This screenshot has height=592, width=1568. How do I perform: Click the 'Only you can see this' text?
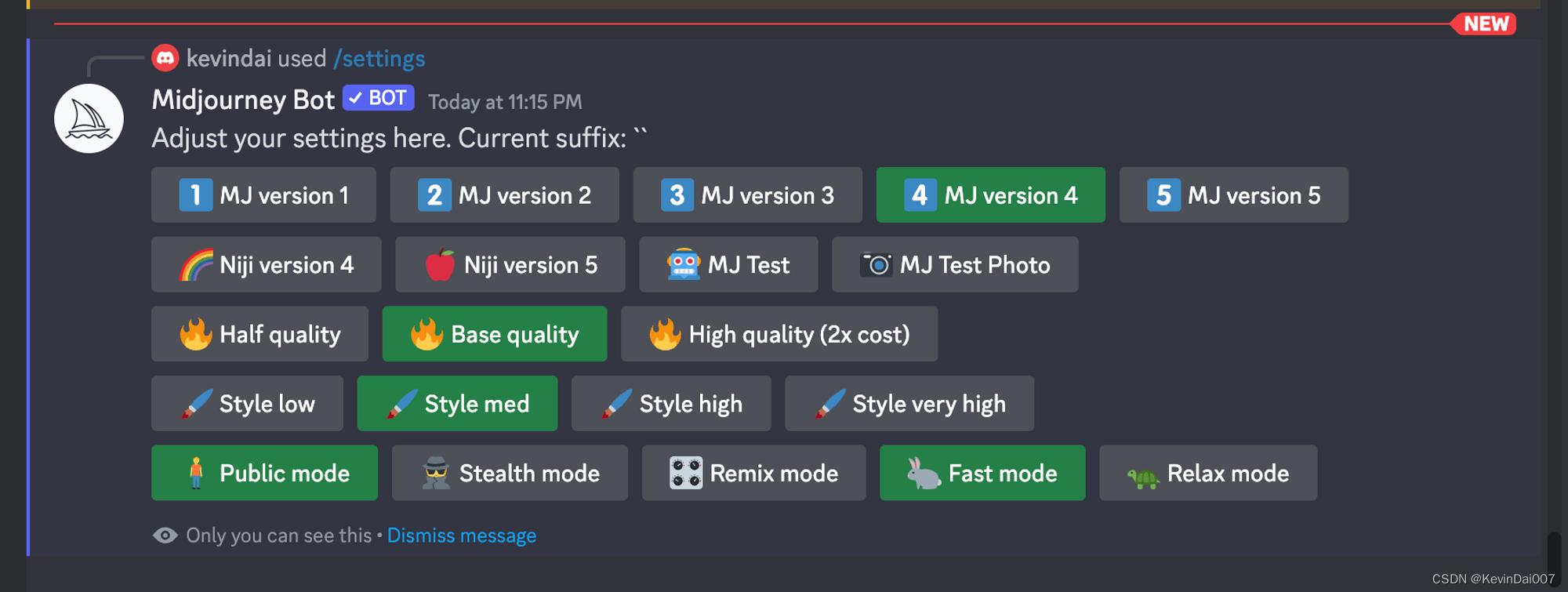pos(278,536)
